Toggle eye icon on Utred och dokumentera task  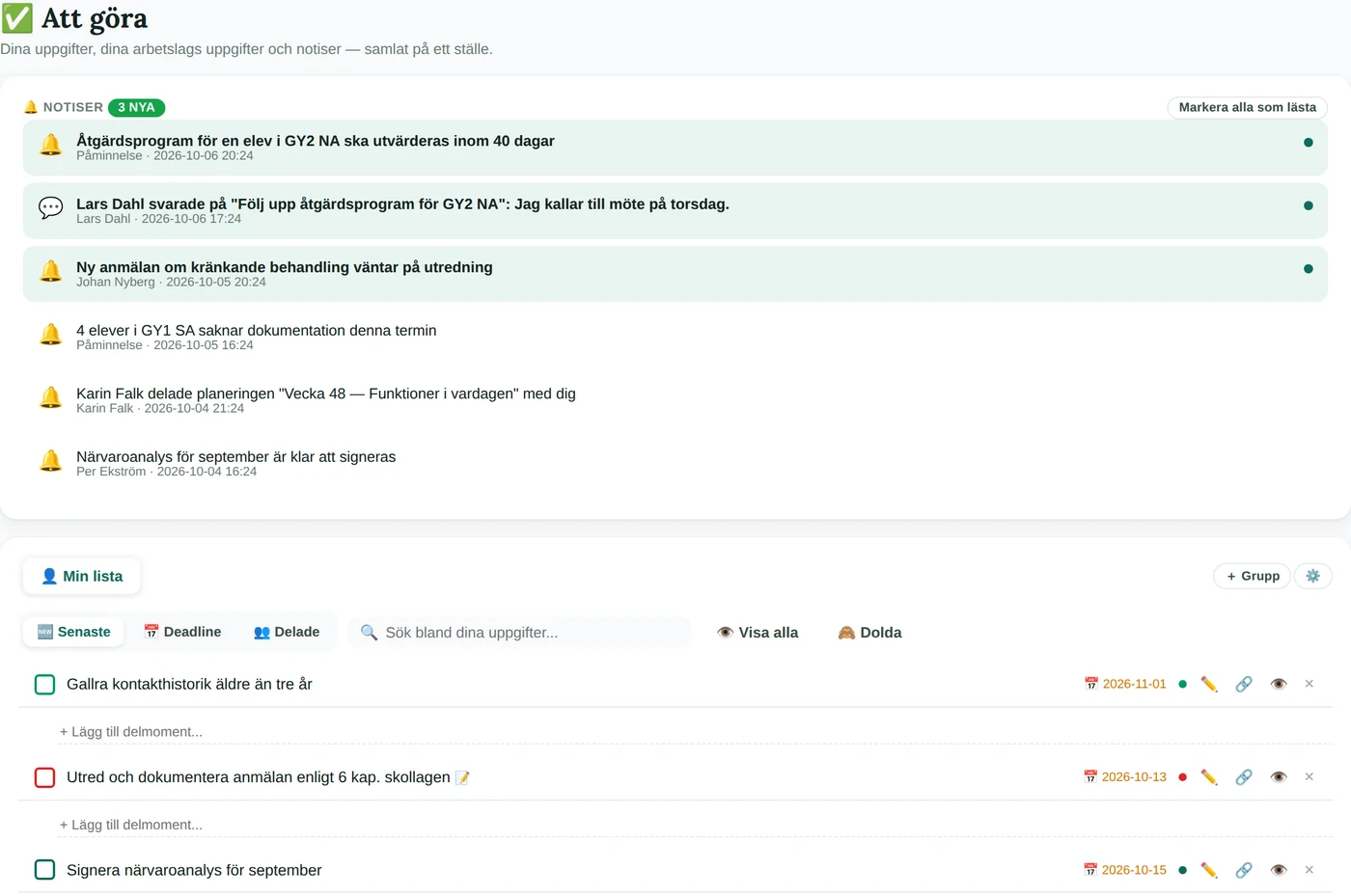click(1279, 777)
